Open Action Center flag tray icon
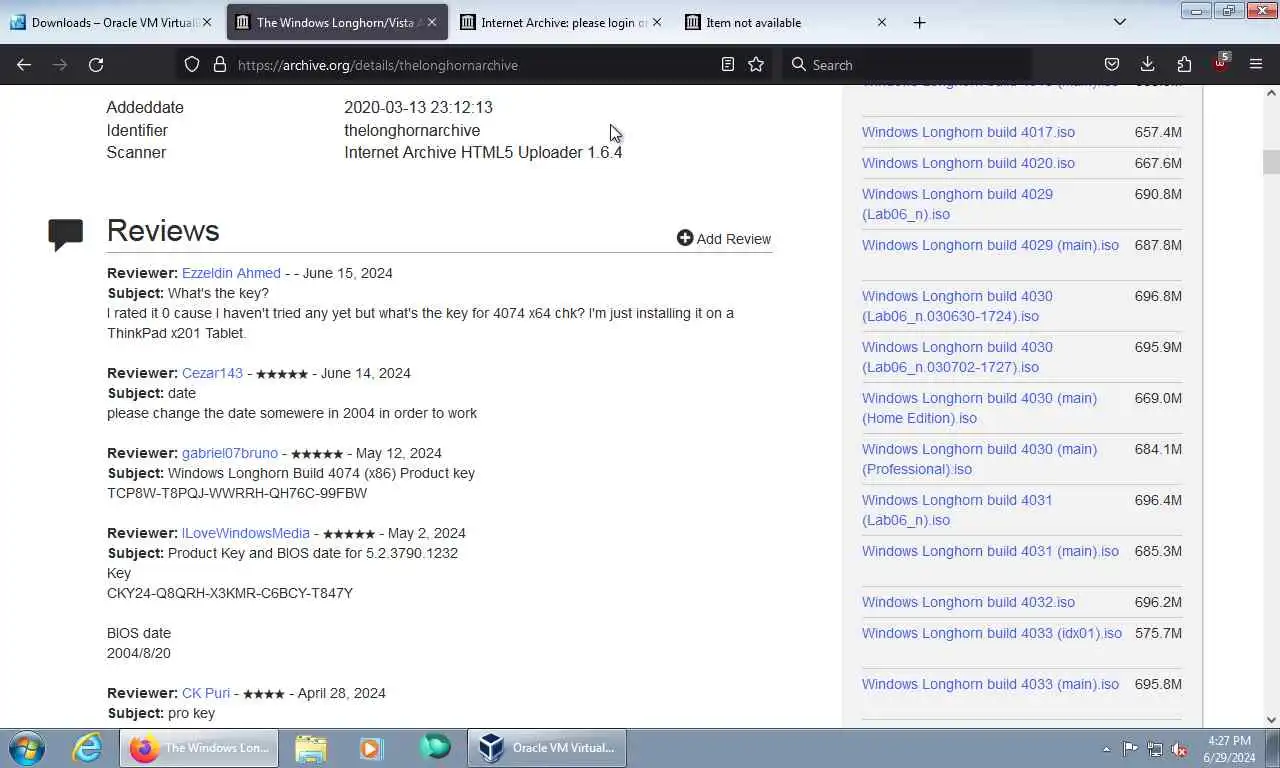This screenshot has width=1280, height=768. point(1130,749)
